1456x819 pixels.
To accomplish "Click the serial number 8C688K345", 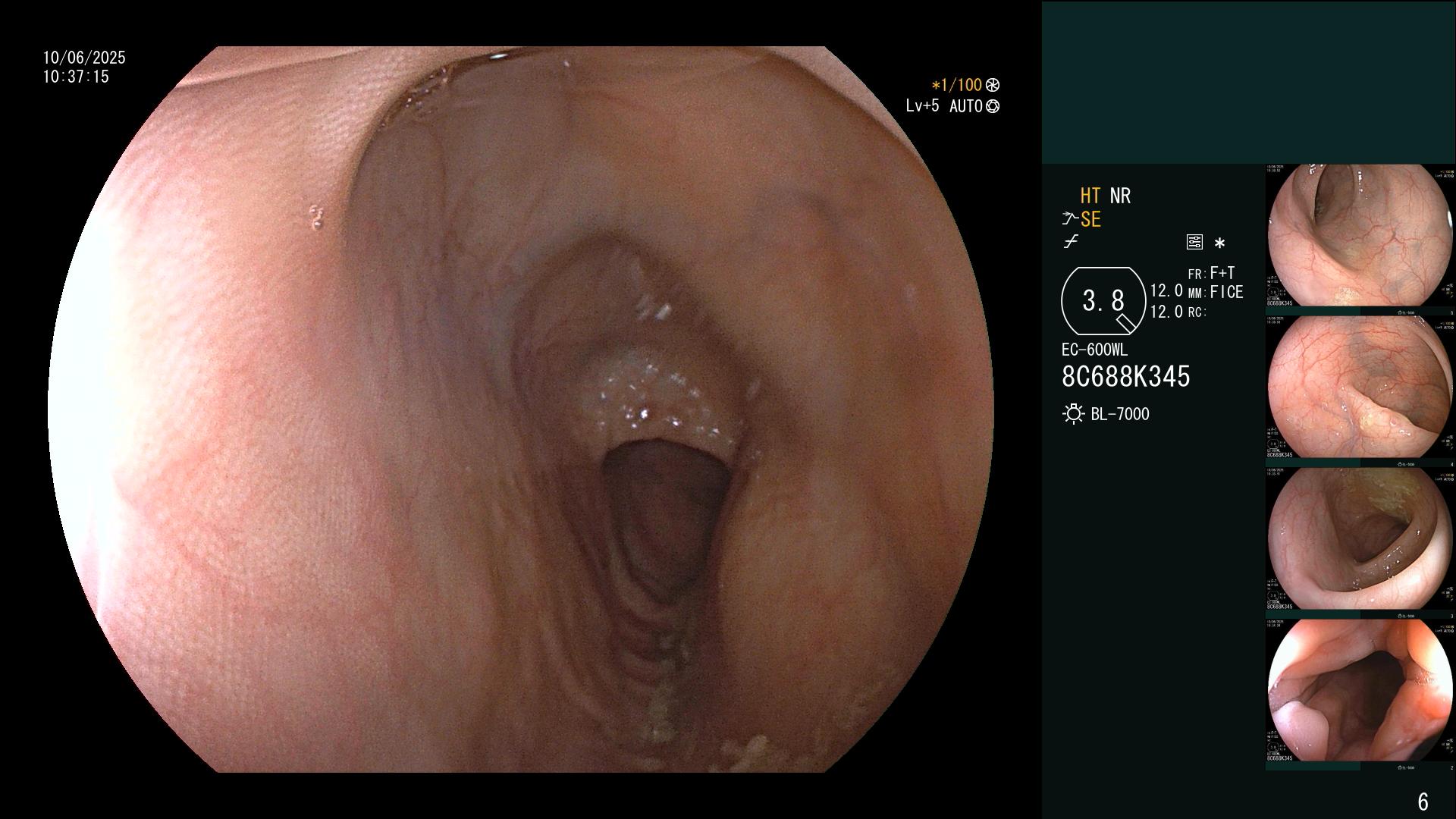I will pos(1126,377).
